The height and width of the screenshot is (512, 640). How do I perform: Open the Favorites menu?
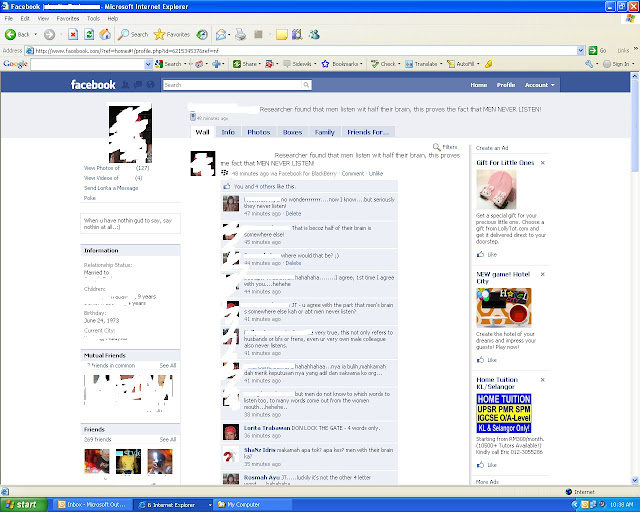click(68, 18)
